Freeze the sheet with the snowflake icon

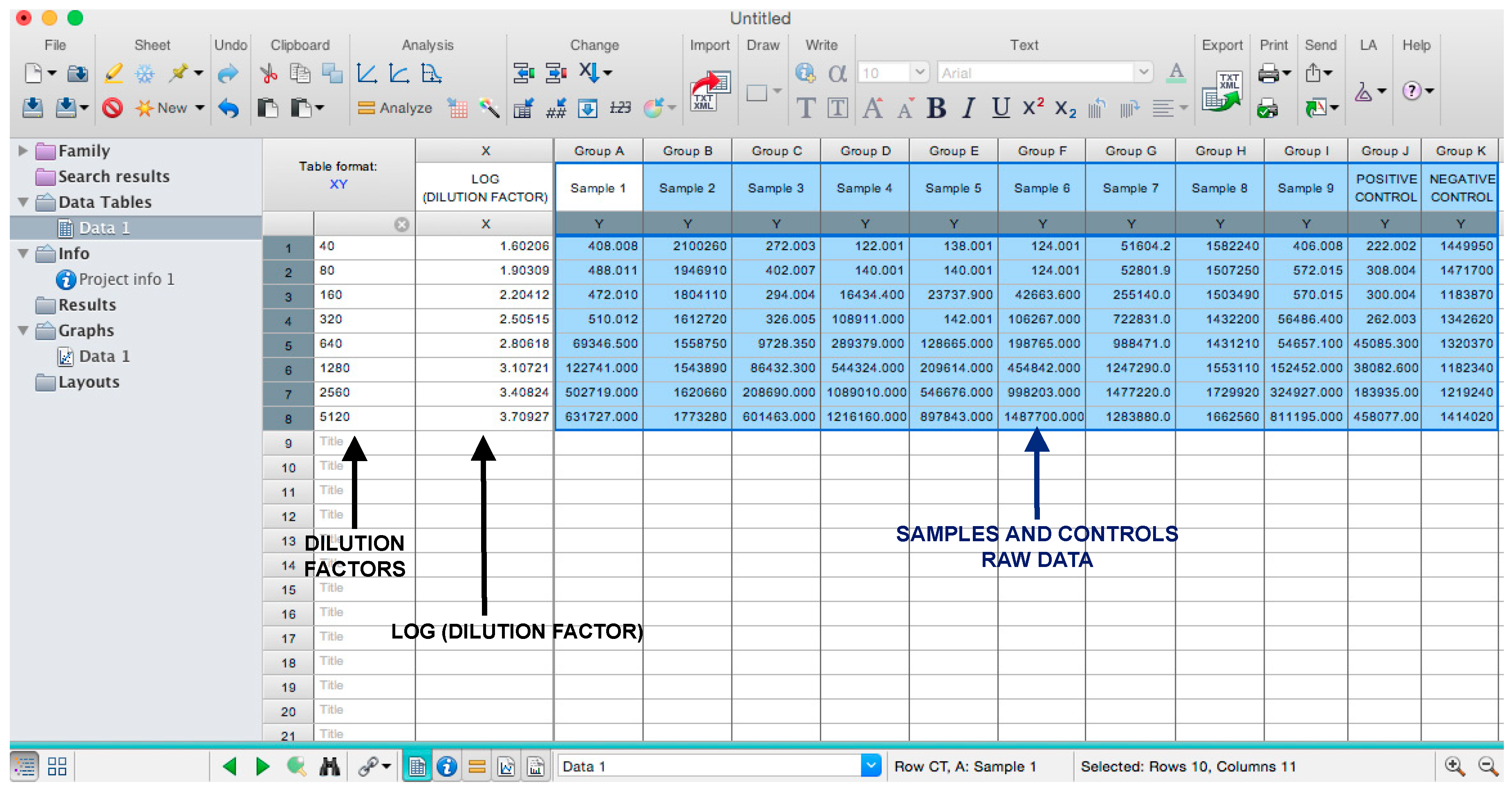144,73
